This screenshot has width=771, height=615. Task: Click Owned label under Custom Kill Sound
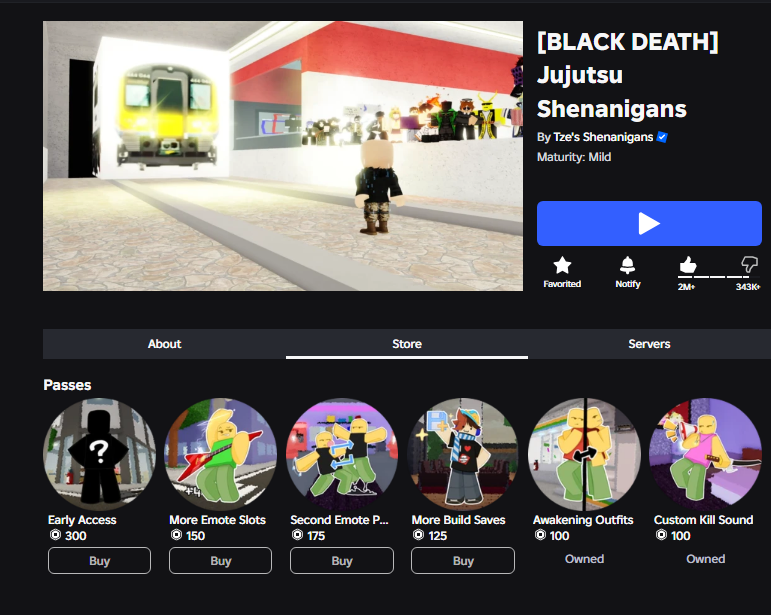(x=706, y=559)
